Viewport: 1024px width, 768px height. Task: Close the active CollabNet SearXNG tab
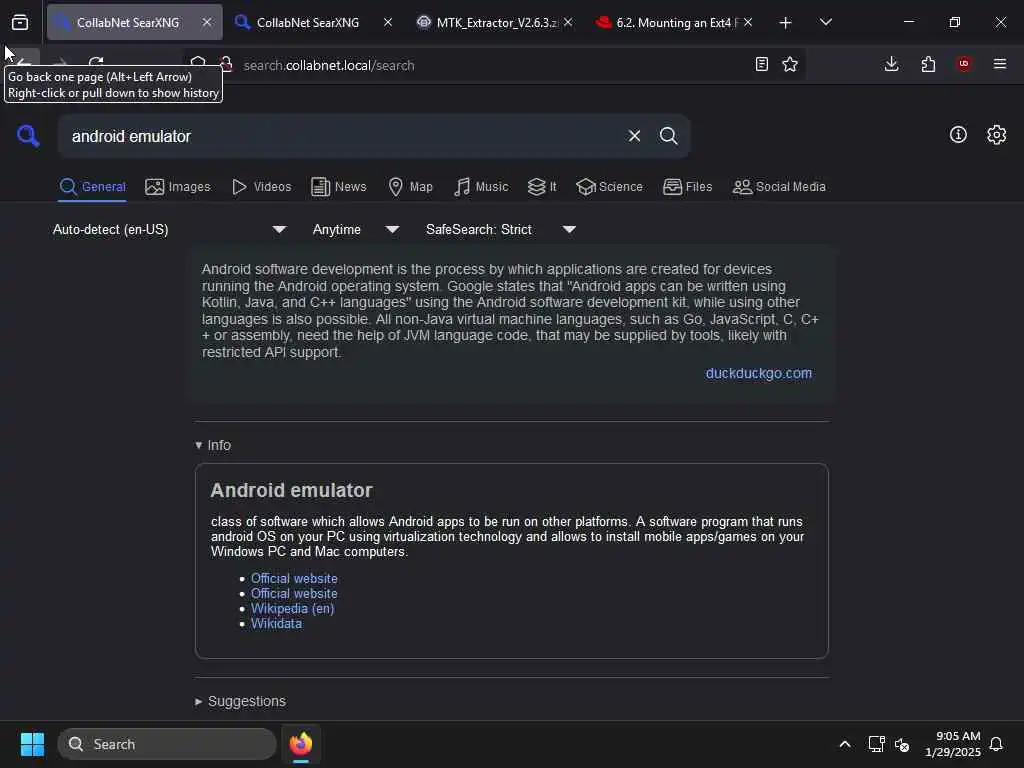(x=207, y=22)
